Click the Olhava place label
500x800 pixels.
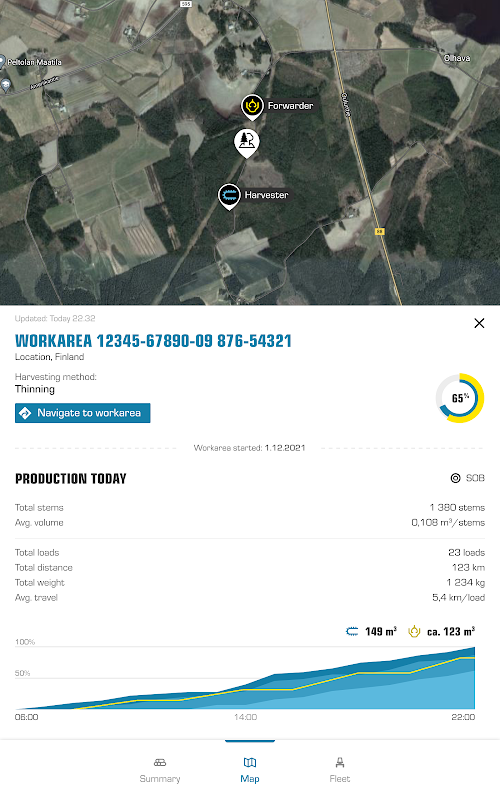click(457, 58)
